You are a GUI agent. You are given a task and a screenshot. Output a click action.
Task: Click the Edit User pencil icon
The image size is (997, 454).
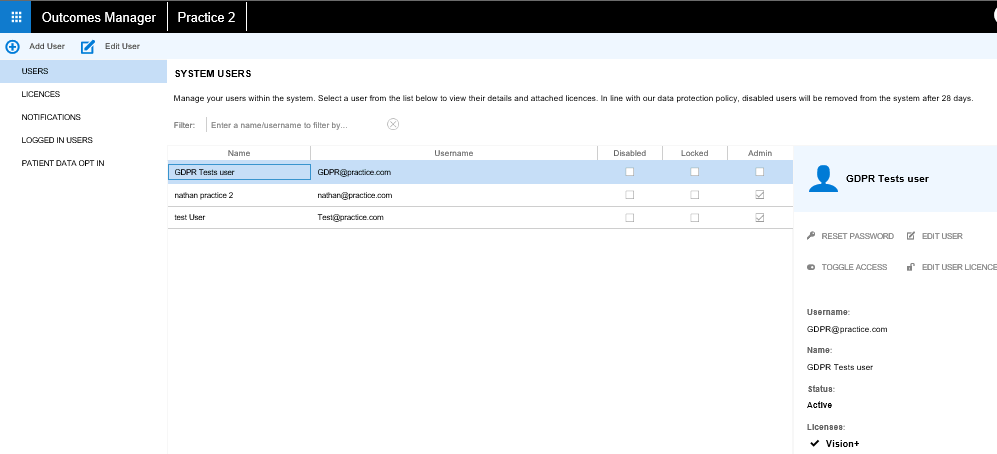88,47
